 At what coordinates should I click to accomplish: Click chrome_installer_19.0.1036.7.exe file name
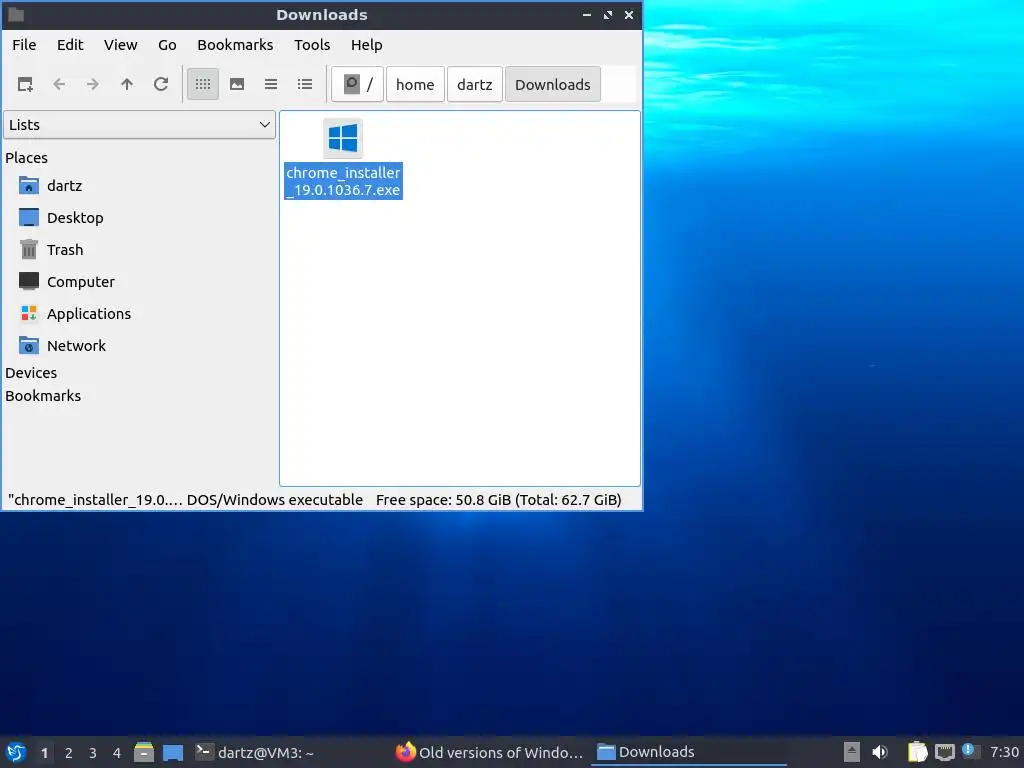[x=344, y=182]
